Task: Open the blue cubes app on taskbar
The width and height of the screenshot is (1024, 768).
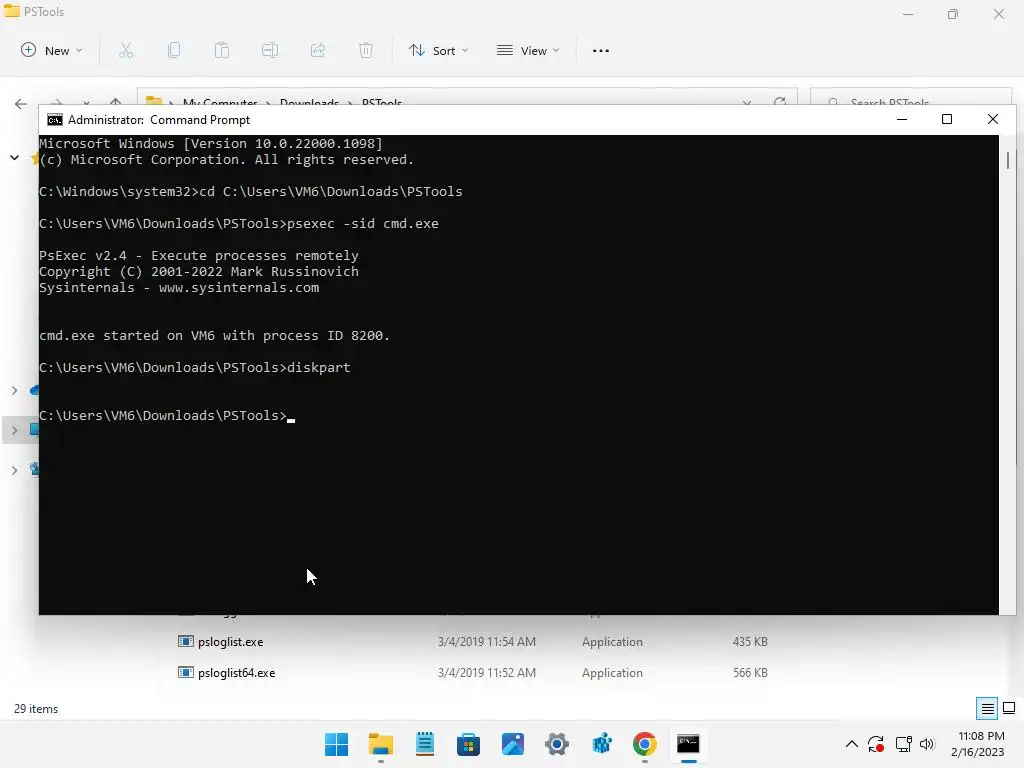Action: [x=601, y=744]
